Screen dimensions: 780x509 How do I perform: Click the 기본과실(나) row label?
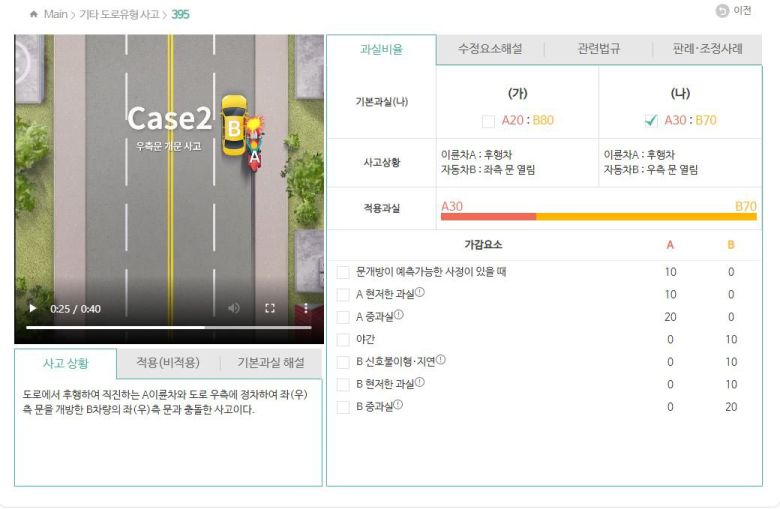pyautogui.click(x=382, y=102)
